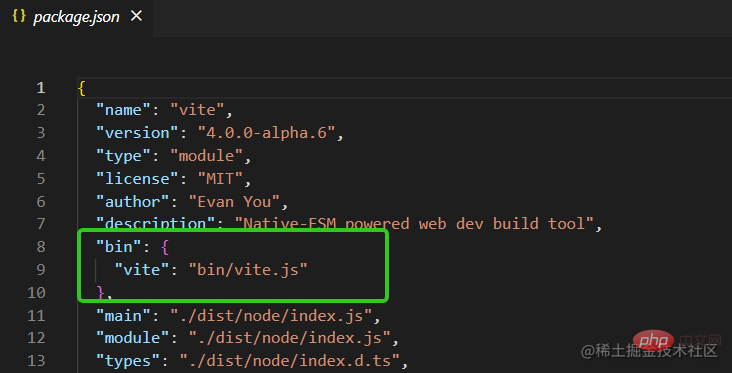Image resolution: width=732 pixels, height=373 pixels.
Task: Click the "module" key on line 12
Action: pos(133,338)
